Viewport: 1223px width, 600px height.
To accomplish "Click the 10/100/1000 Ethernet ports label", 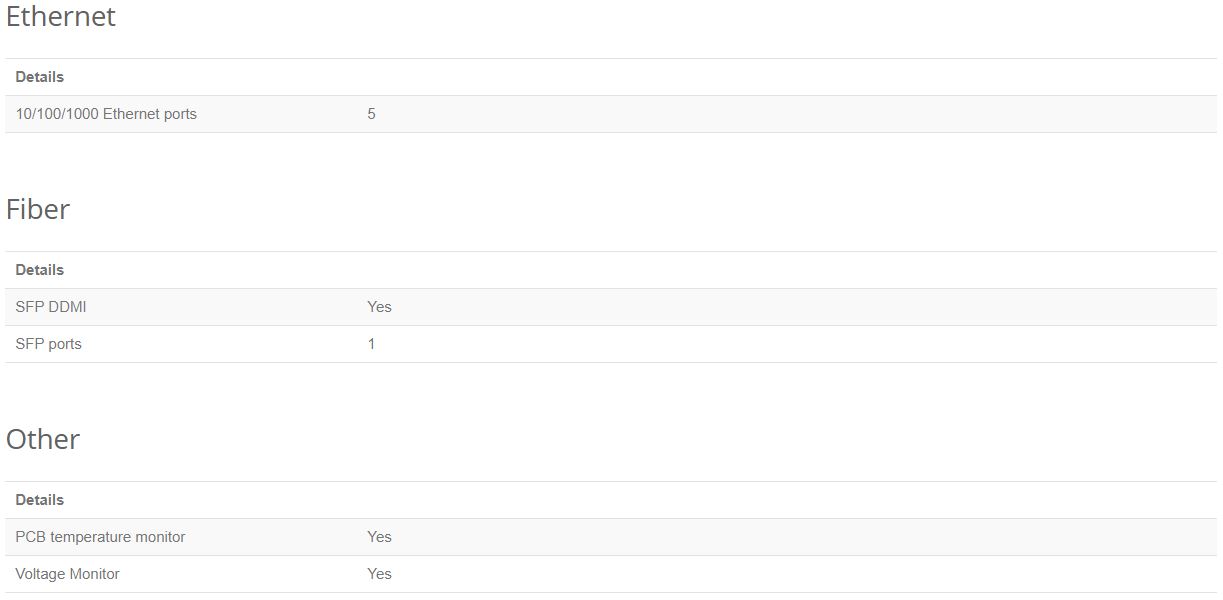I will point(106,114).
